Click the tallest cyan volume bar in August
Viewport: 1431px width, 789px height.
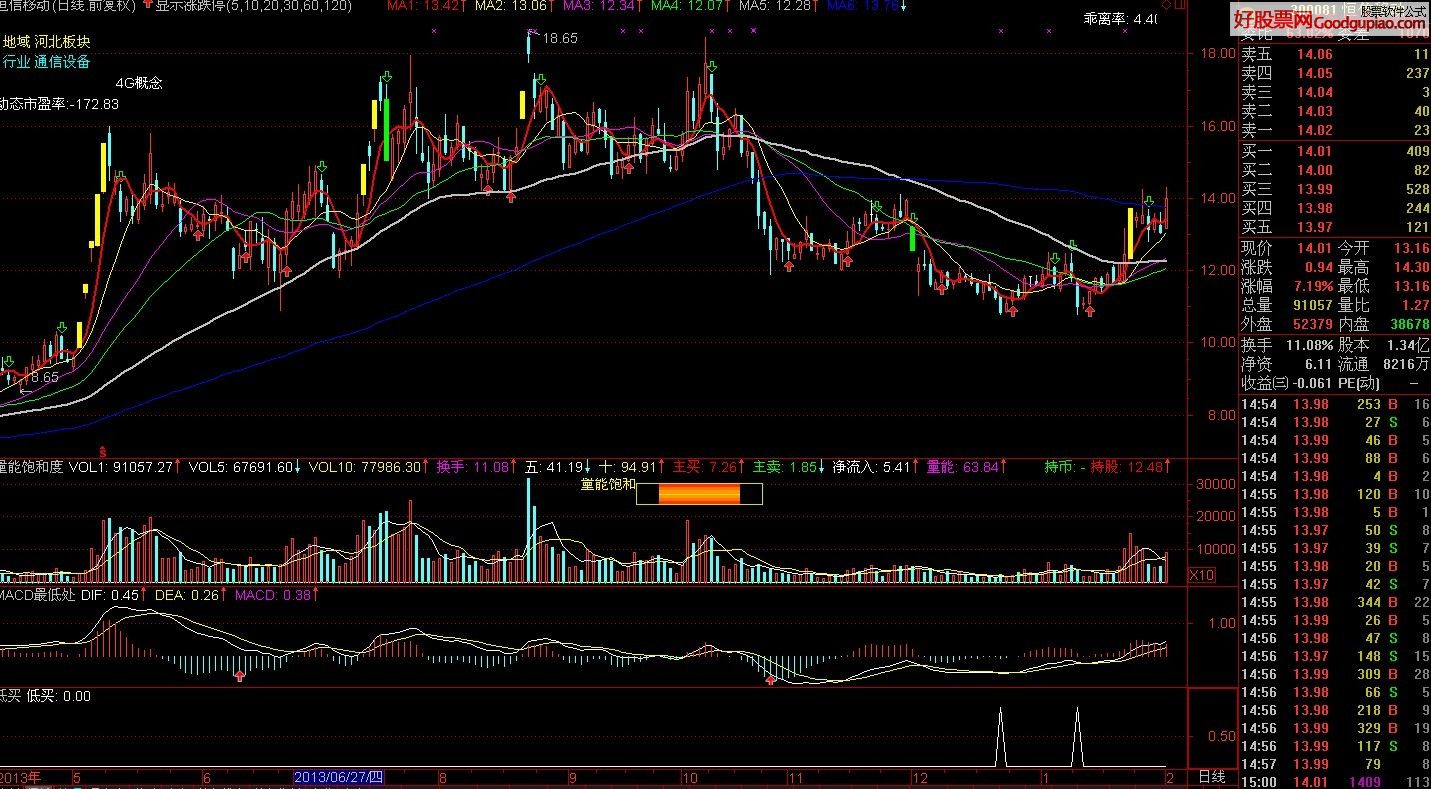pos(529,530)
